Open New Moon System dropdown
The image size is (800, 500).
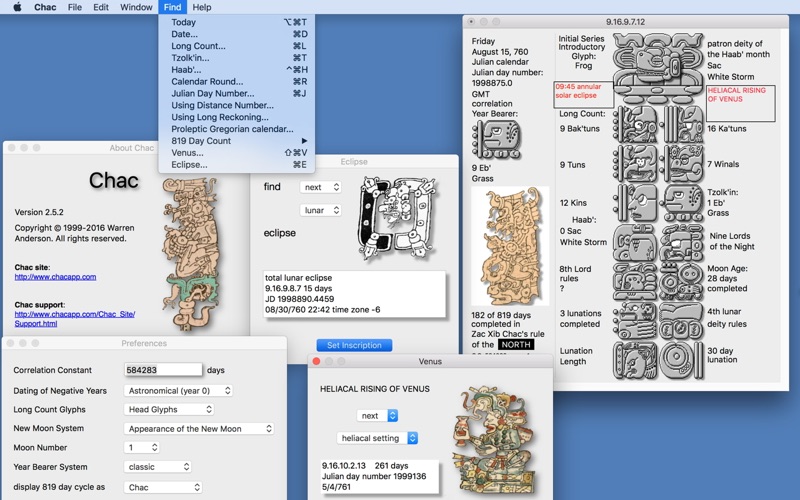(199, 429)
